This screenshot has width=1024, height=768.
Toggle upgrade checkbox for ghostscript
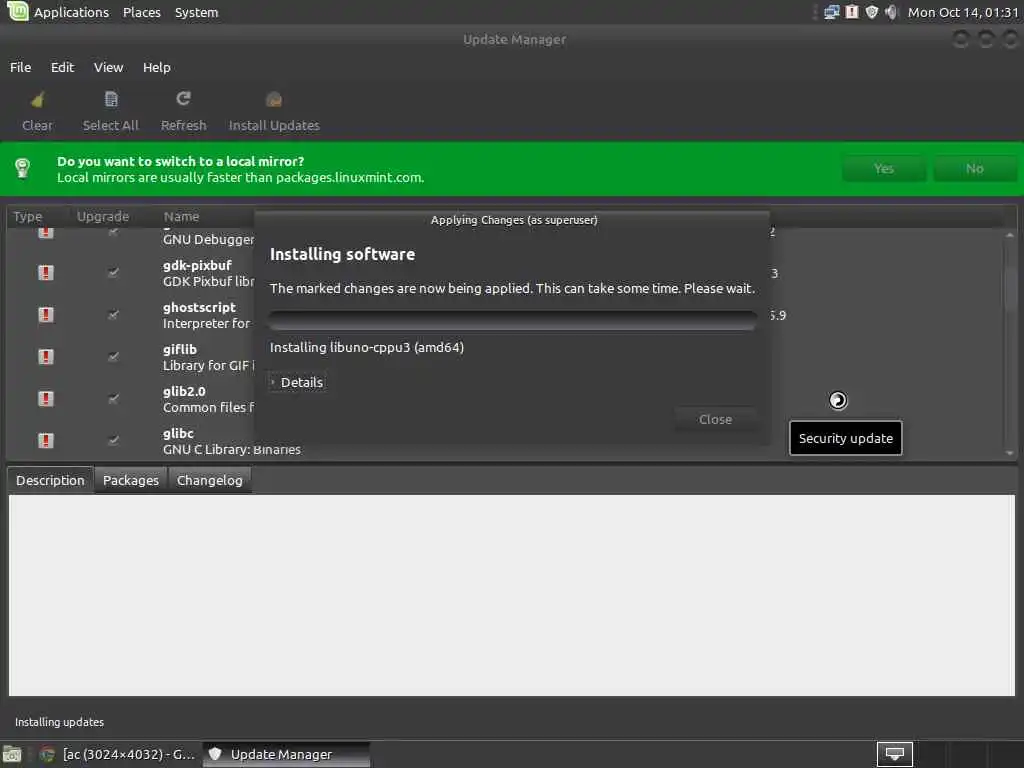point(113,315)
